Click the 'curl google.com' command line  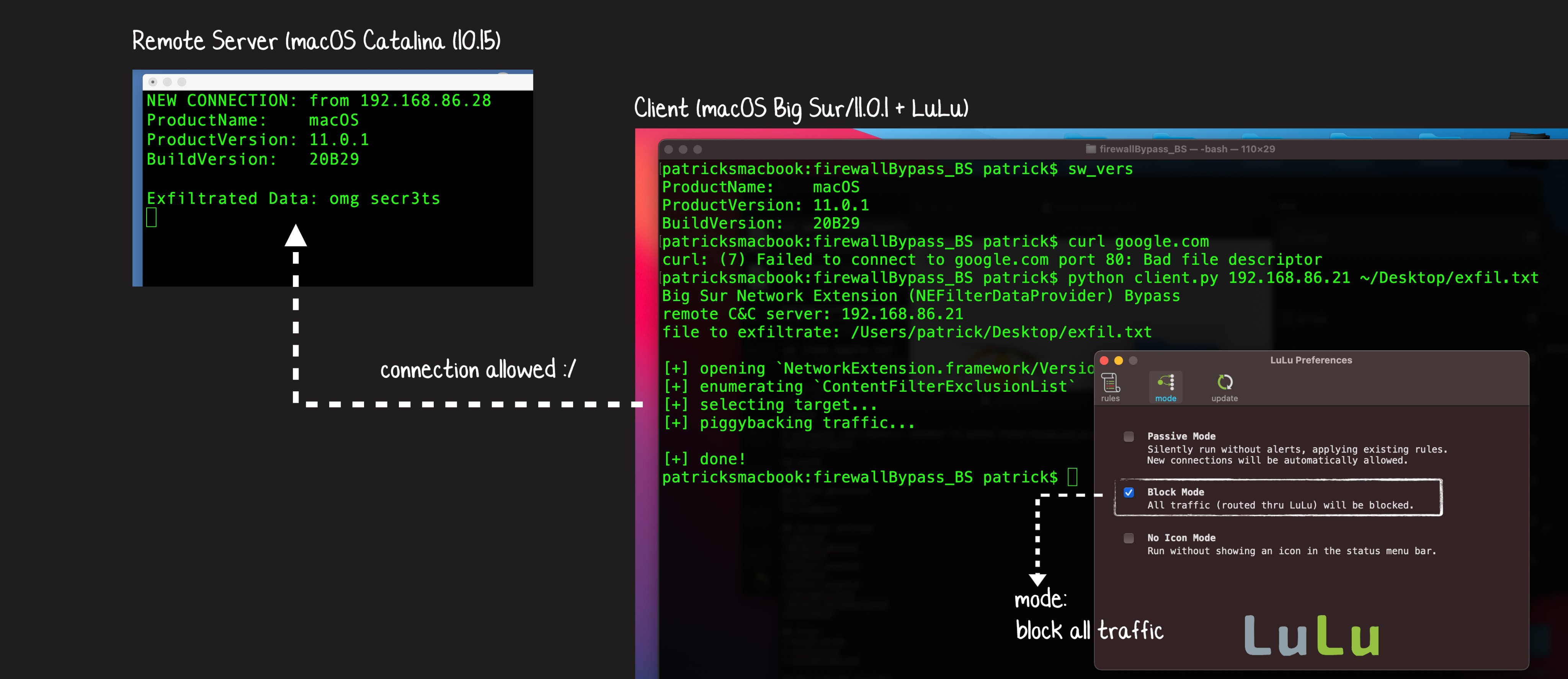pos(936,241)
